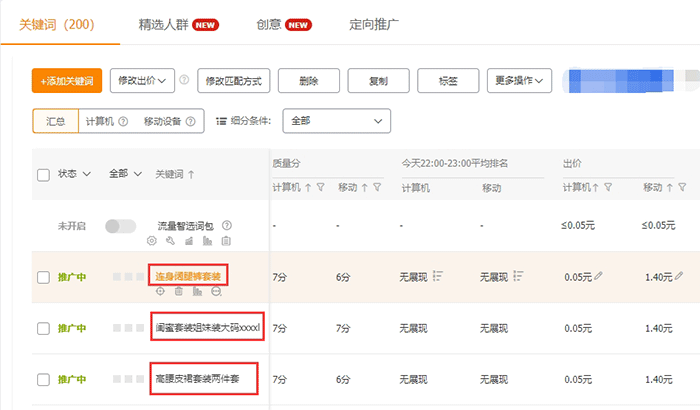Click the chart icon under 连身阔腿裤套装
Viewport: 700px width, 410px height.
click(197, 291)
